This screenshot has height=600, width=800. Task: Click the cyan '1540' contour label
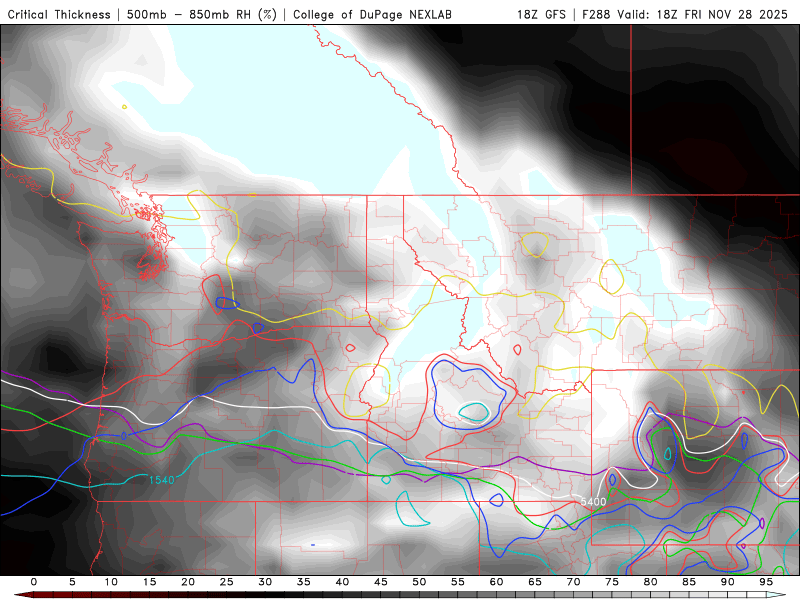click(x=162, y=480)
